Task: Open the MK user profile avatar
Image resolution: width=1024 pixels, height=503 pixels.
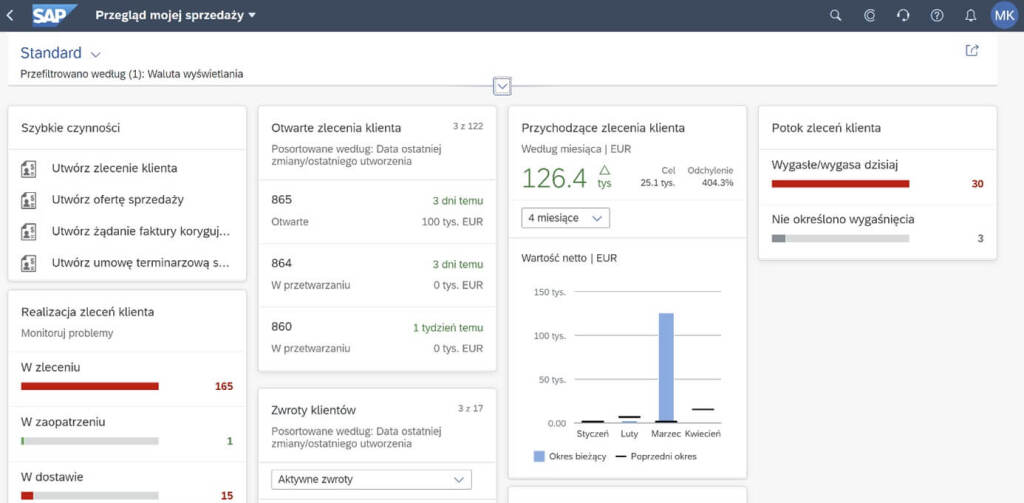Action: 1004,15
